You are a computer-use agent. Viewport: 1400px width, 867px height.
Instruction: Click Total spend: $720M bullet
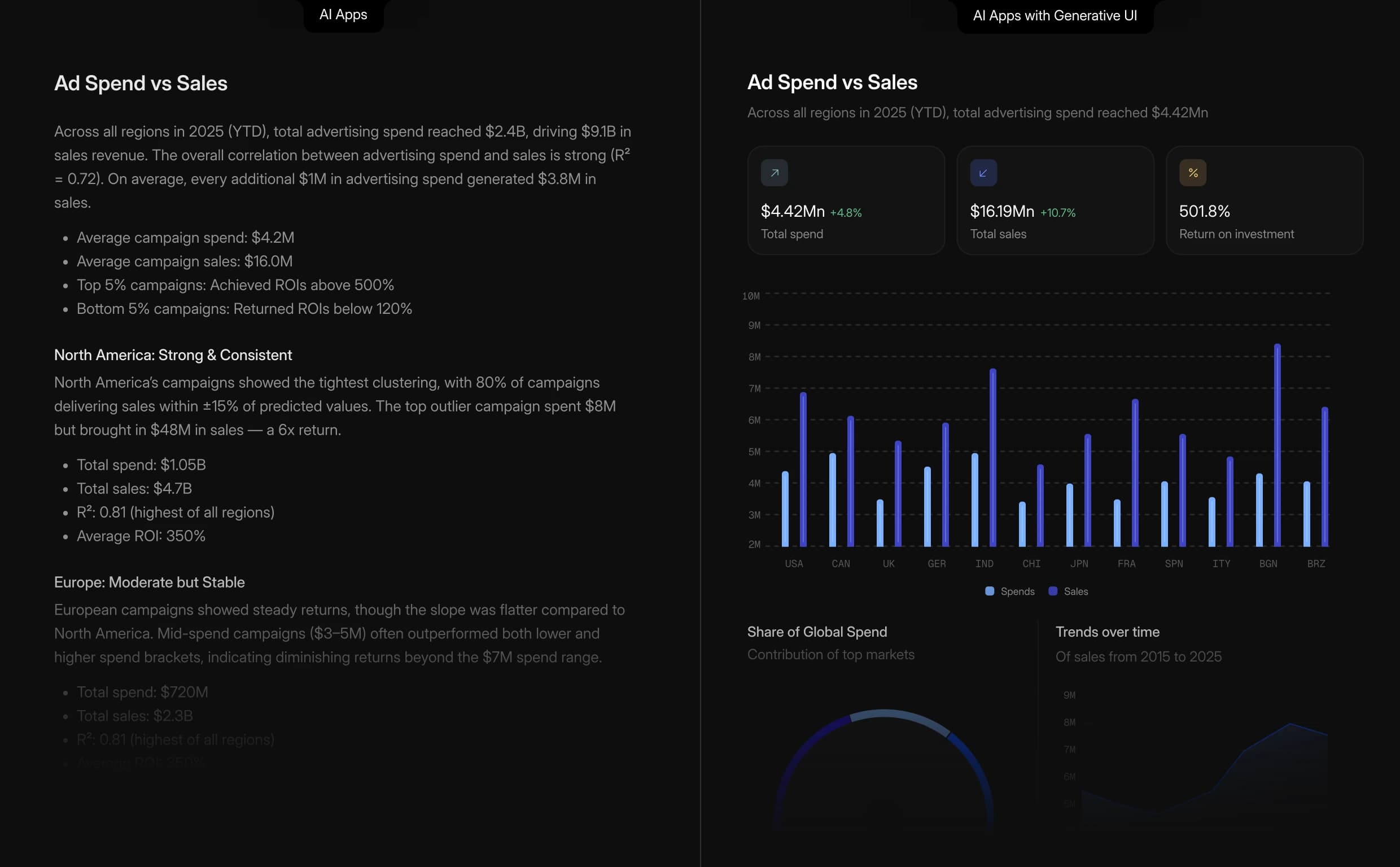[142, 692]
